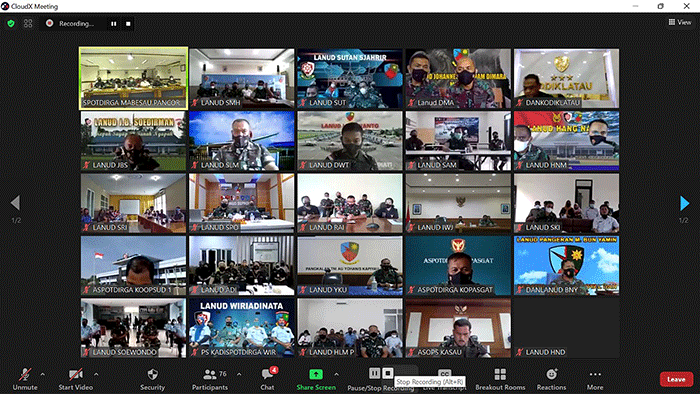Select the LANUD YKU video tile
The height and width of the screenshot is (394, 700).
pos(350,265)
